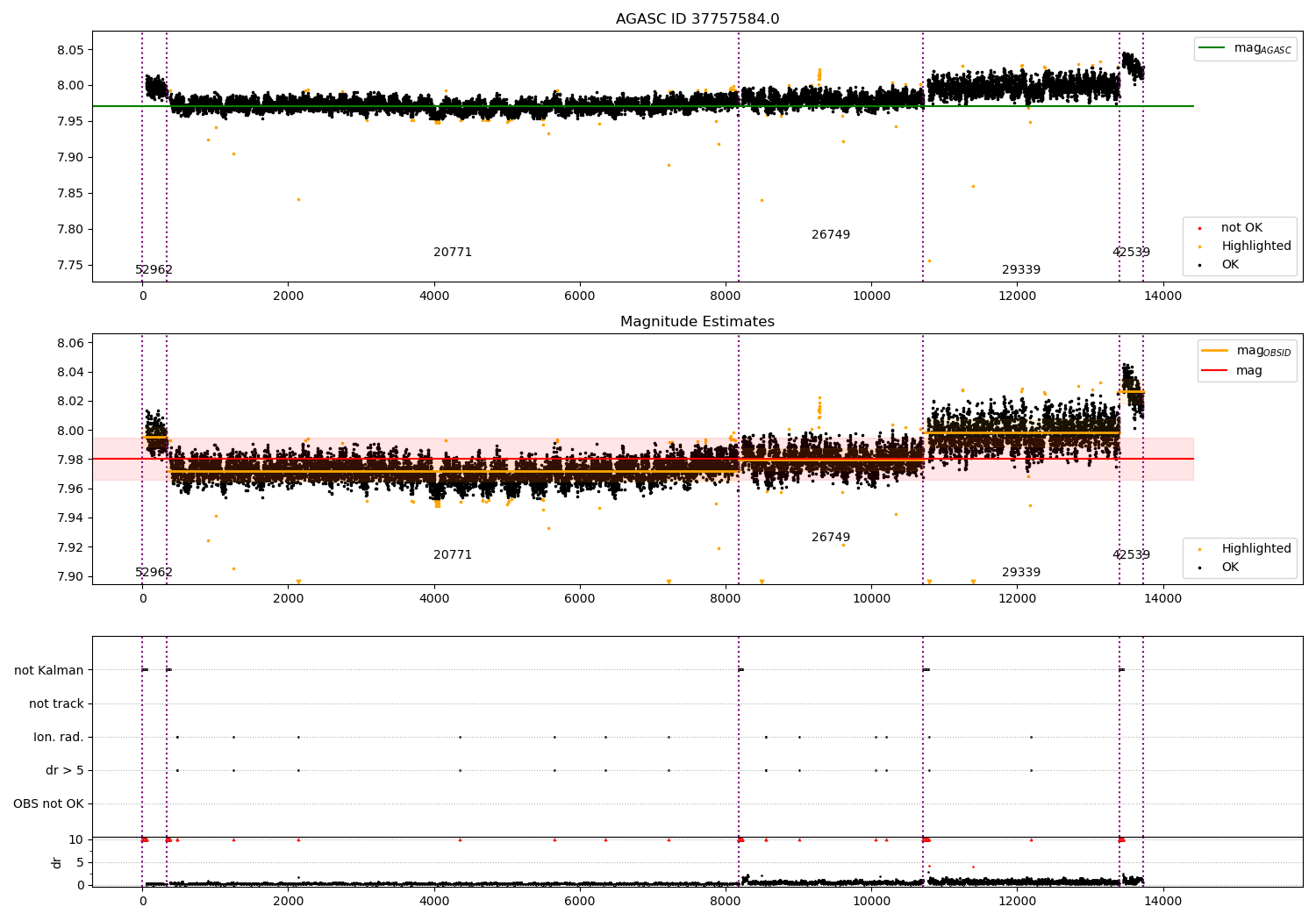Click the 7.85 y-tick in top plot
This screenshot has height=921, width=1316.
pyautogui.click(x=72, y=194)
